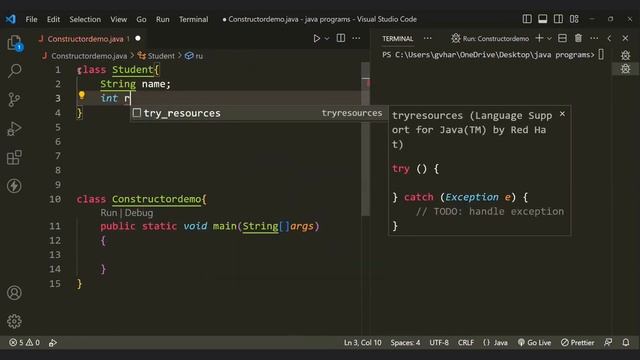Toggle the secondary sidebar layout icon
This screenshot has width=640, height=360.
(x=558, y=19)
